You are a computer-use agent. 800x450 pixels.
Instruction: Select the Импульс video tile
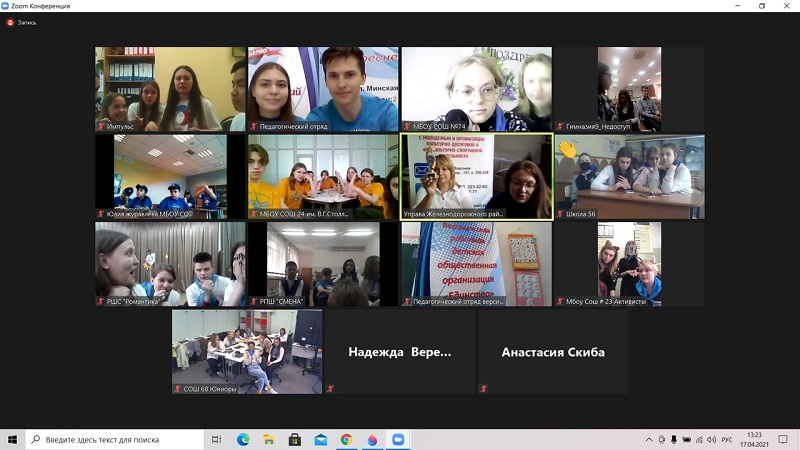click(x=170, y=89)
